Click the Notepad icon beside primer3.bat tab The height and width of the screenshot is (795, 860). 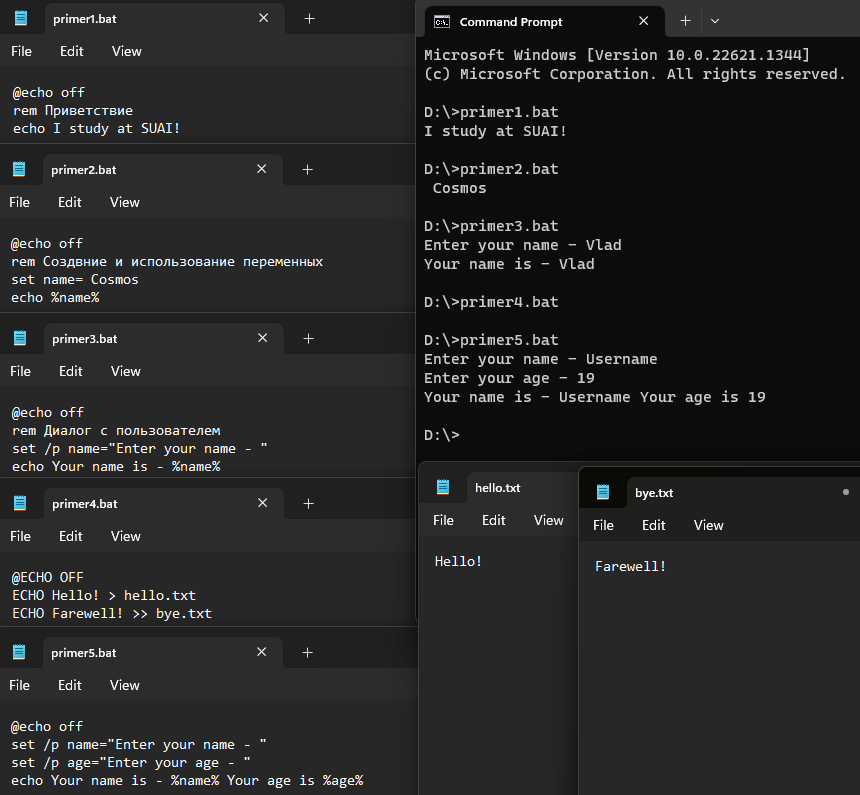(20, 339)
